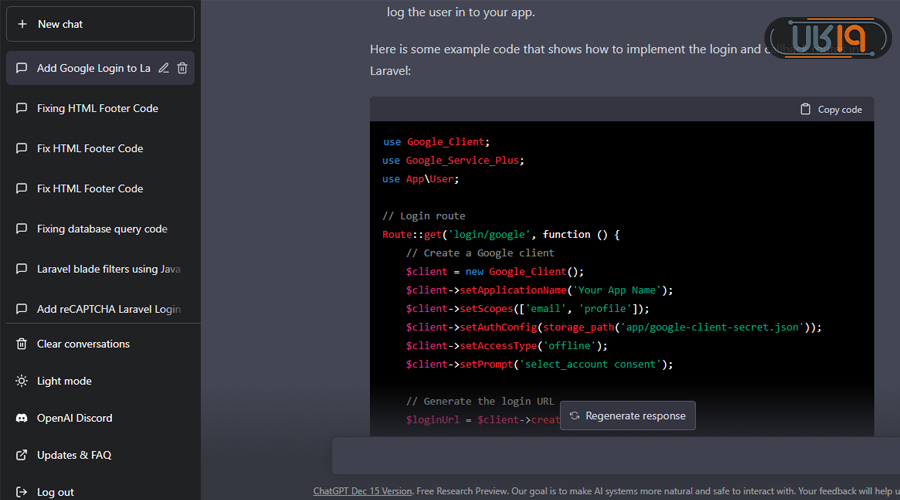Click the external link icon for Updates & FAQ
This screenshot has height=500, width=900.
point(22,455)
